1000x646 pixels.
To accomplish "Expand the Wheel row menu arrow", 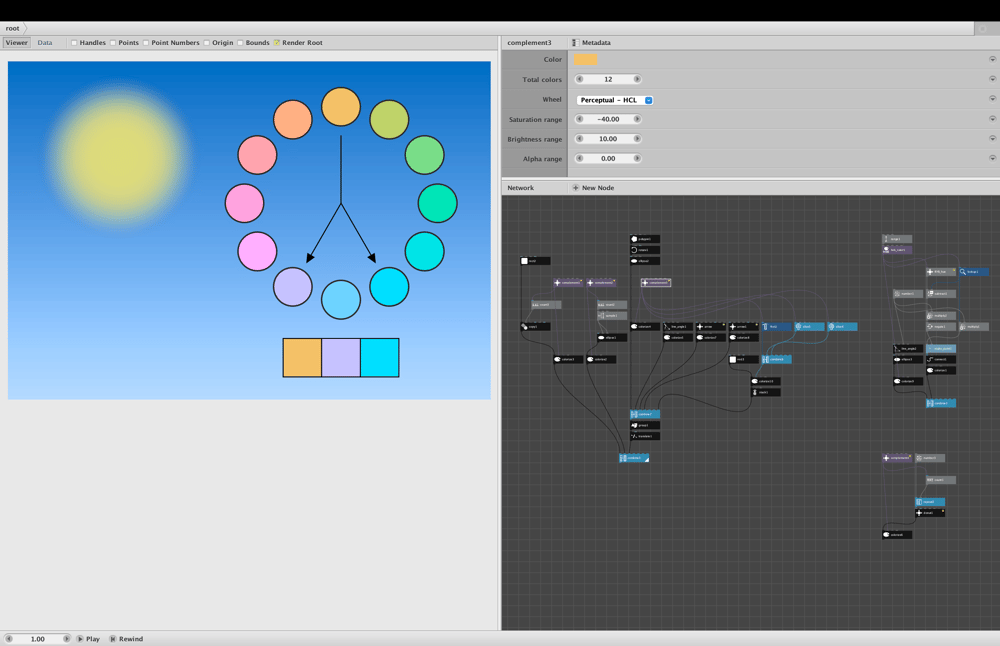I will pos(992,99).
